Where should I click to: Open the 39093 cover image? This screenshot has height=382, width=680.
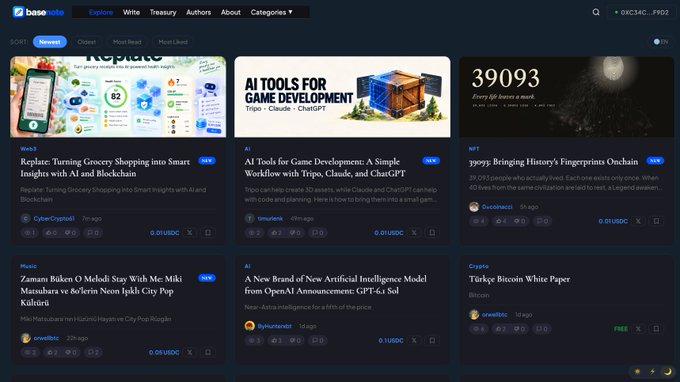point(566,97)
